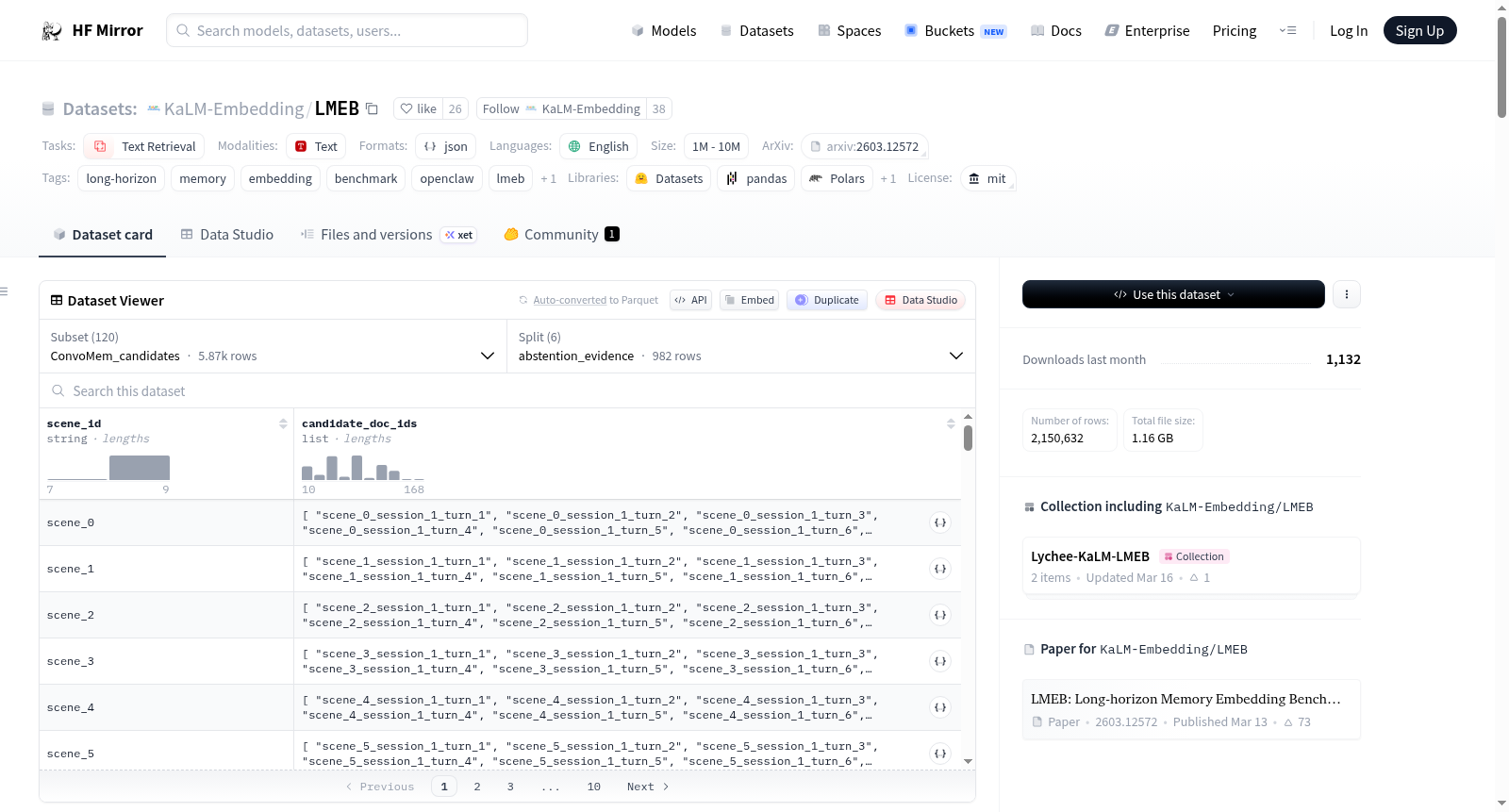Open the API button in Dataset Viewer
Screen dimensions: 1509x812
(x=690, y=300)
